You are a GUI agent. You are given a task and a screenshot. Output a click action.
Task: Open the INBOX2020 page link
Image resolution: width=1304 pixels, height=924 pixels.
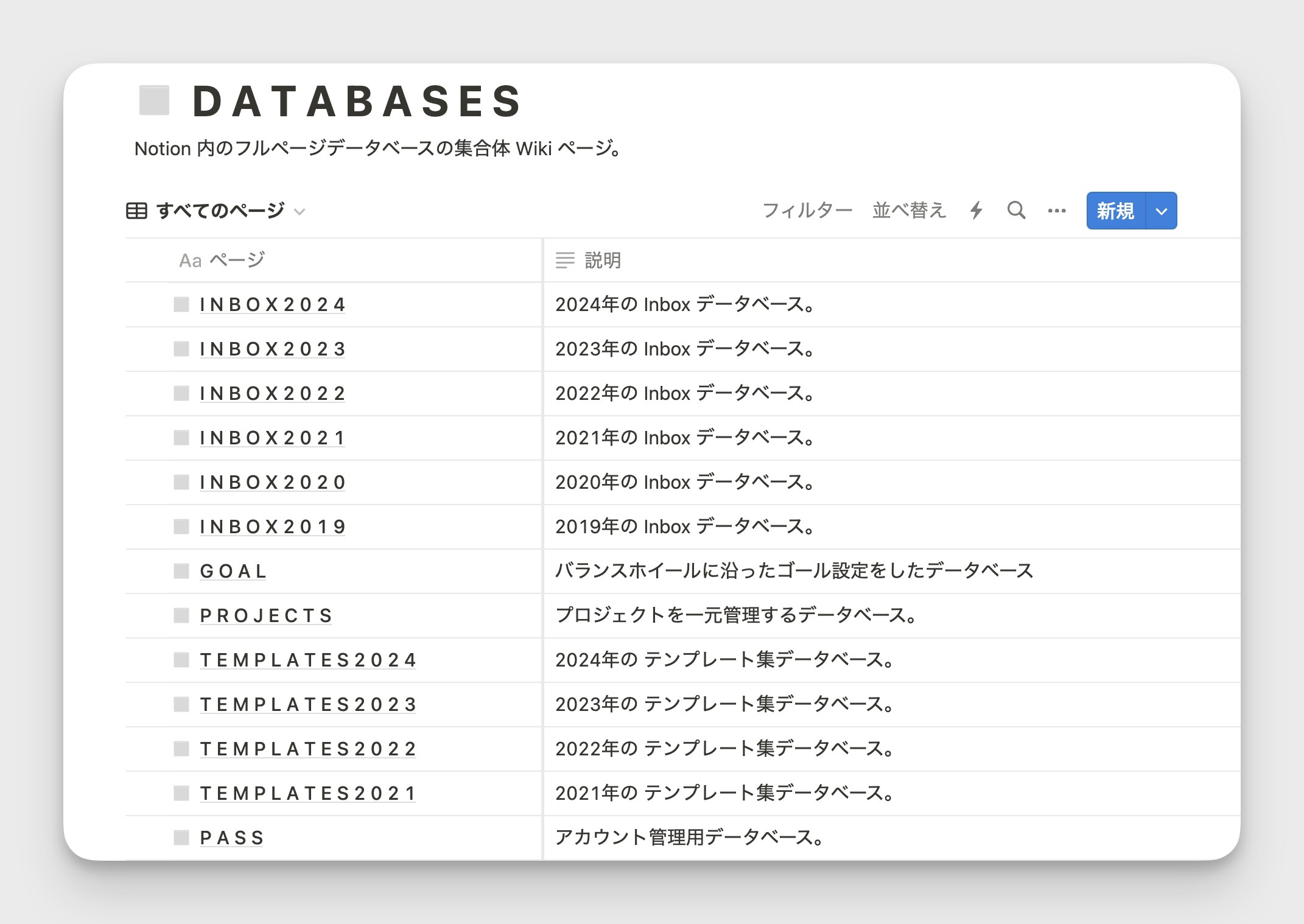[x=272, y=482]
